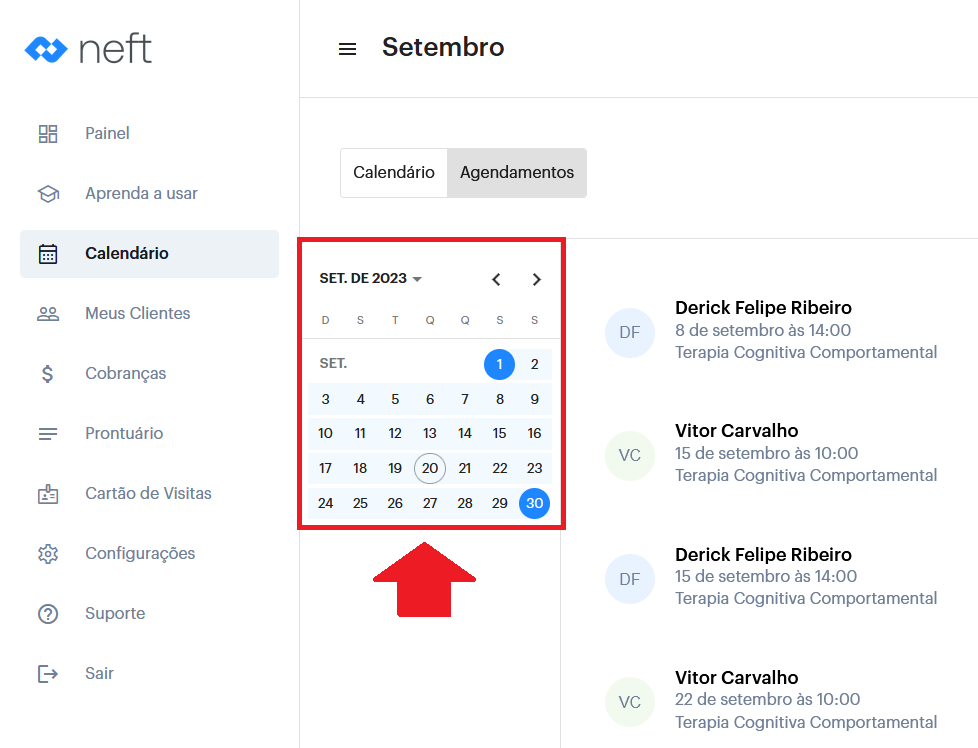Click the Cartão de Visitas badge icon
Image resolution: width=978 pixels, height=748 pixels.
(x=48, y=494)
